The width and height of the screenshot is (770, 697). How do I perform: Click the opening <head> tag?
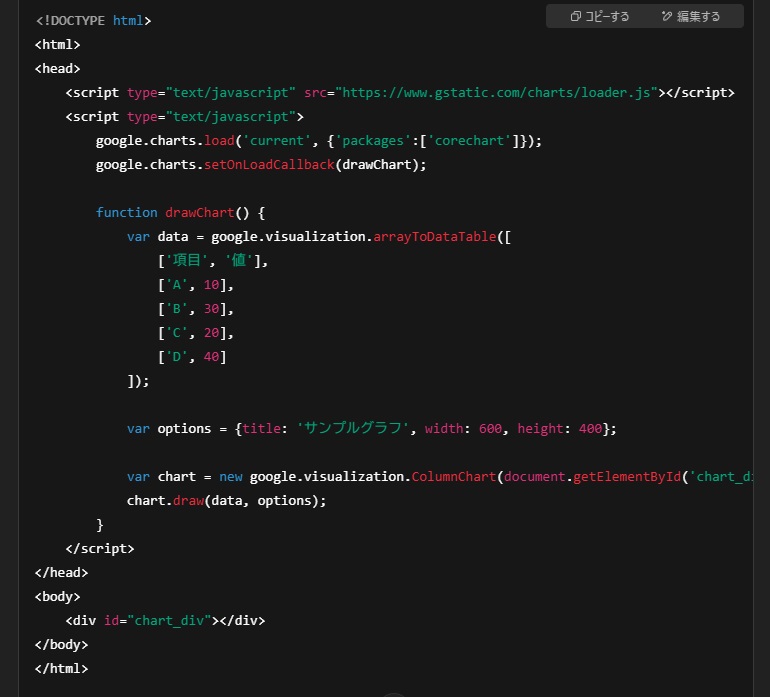point(57,68)
